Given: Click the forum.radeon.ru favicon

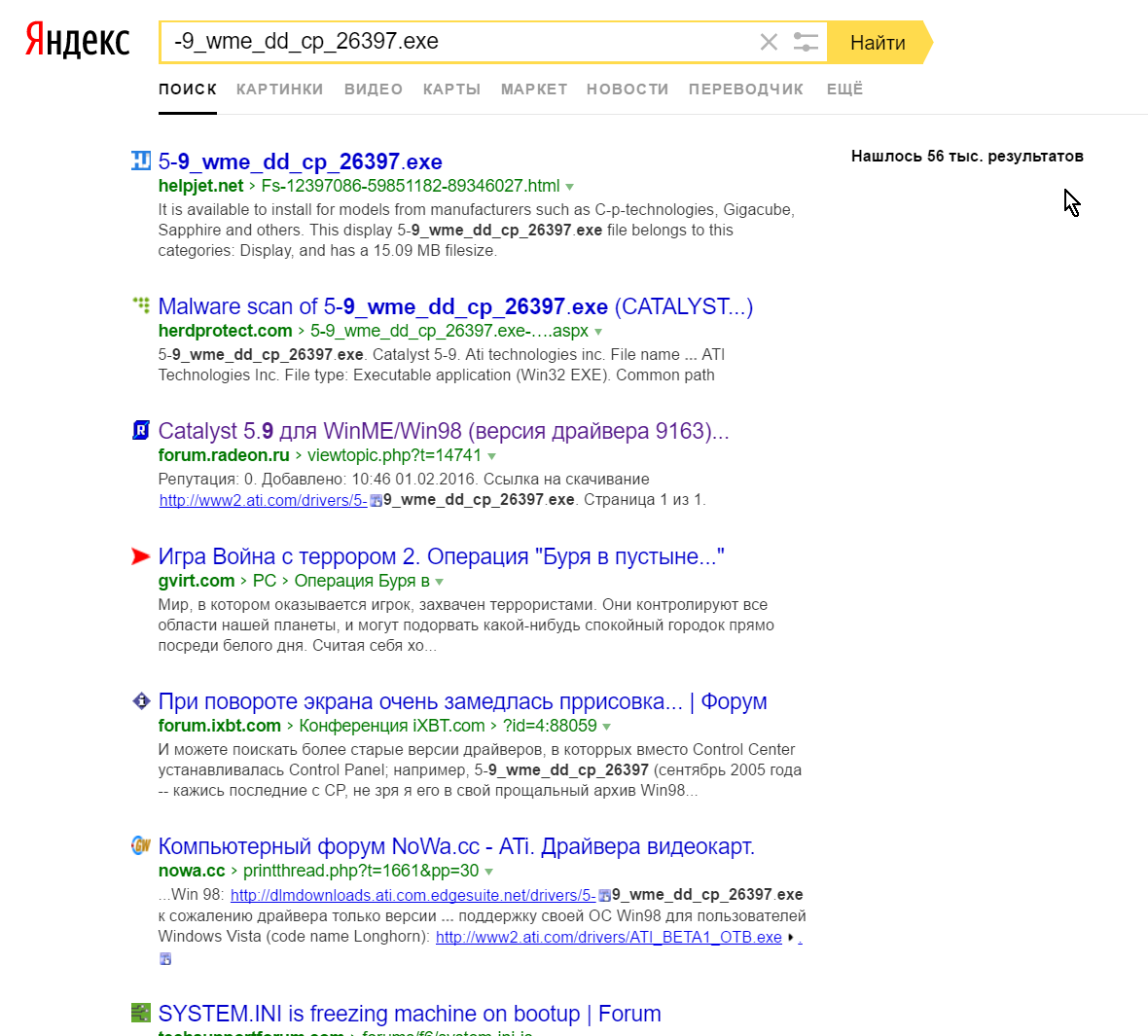Looking at the screenshot, I should [140, 430].
